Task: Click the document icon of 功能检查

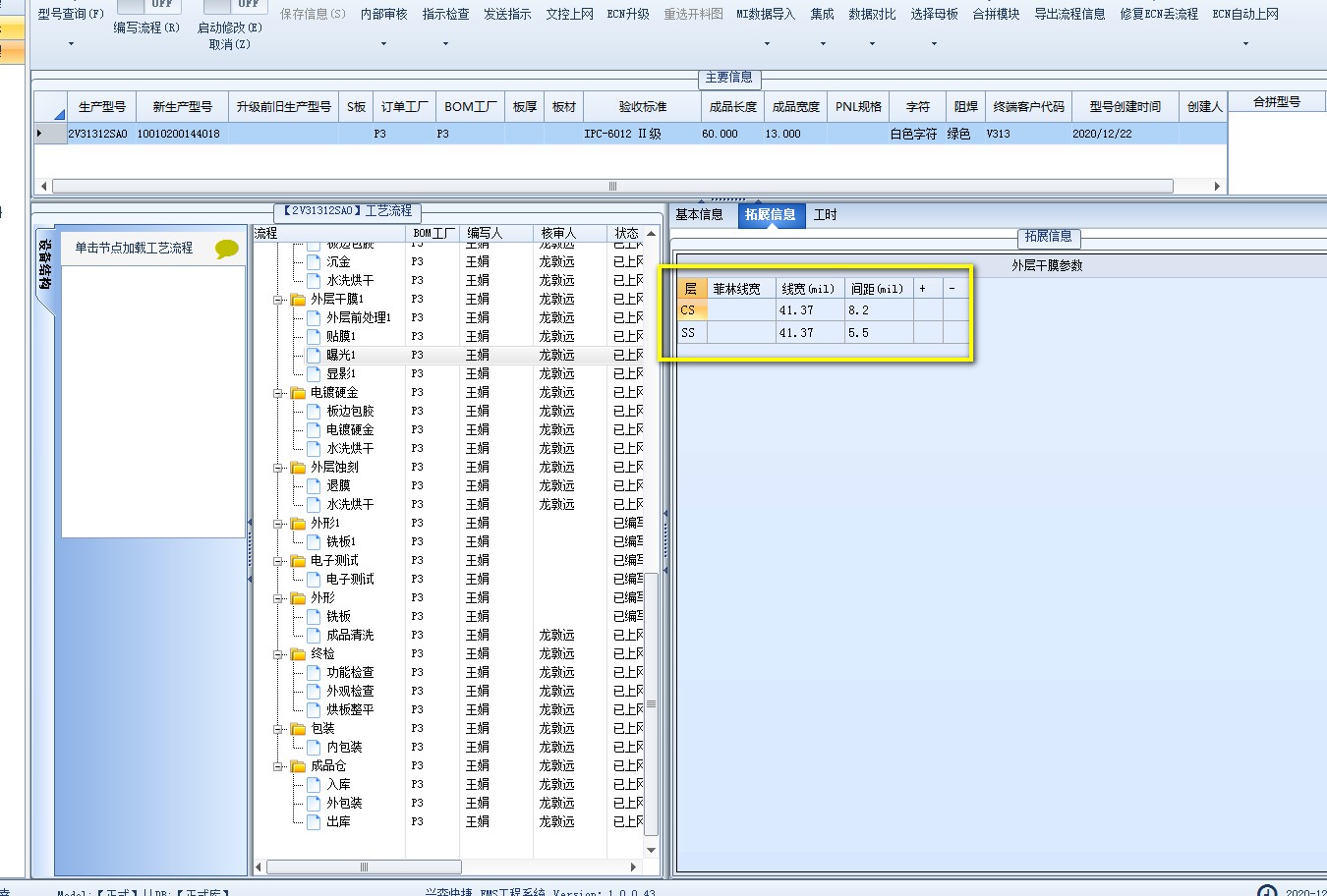Action: pyautogui.click(x=314, y=672)
